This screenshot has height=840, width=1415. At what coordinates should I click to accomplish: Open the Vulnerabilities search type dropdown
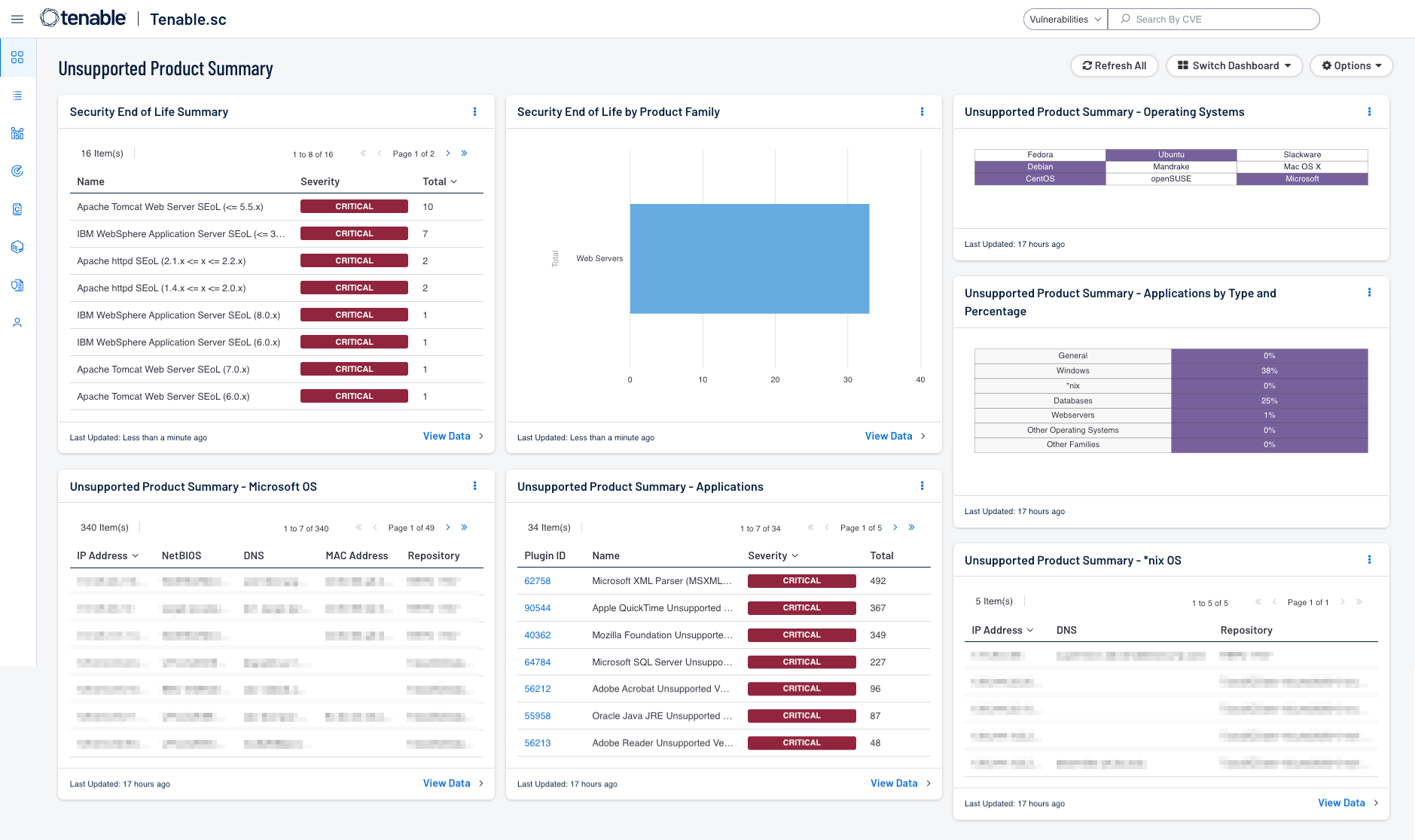(1065, 19)
